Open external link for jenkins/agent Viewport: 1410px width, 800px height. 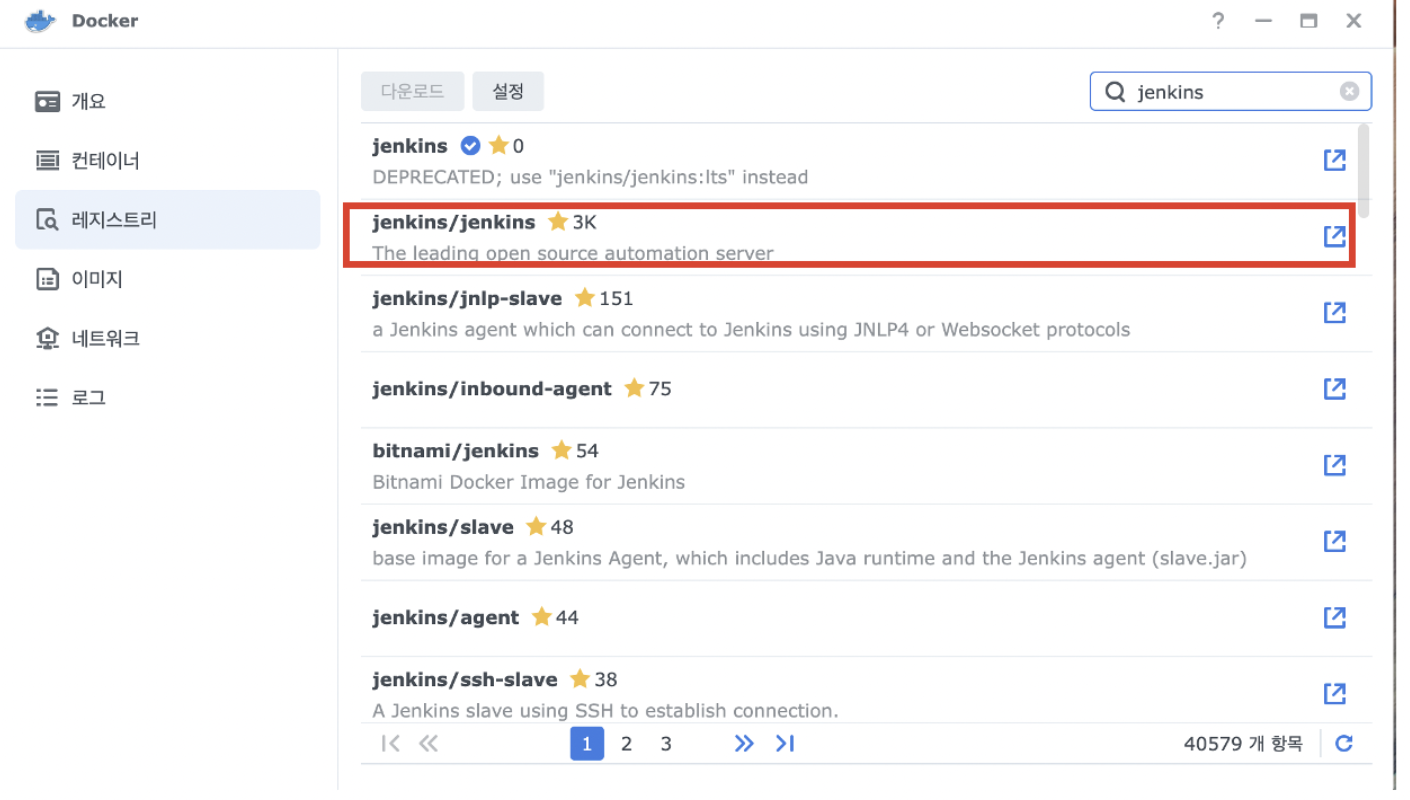pos(1334,617)
